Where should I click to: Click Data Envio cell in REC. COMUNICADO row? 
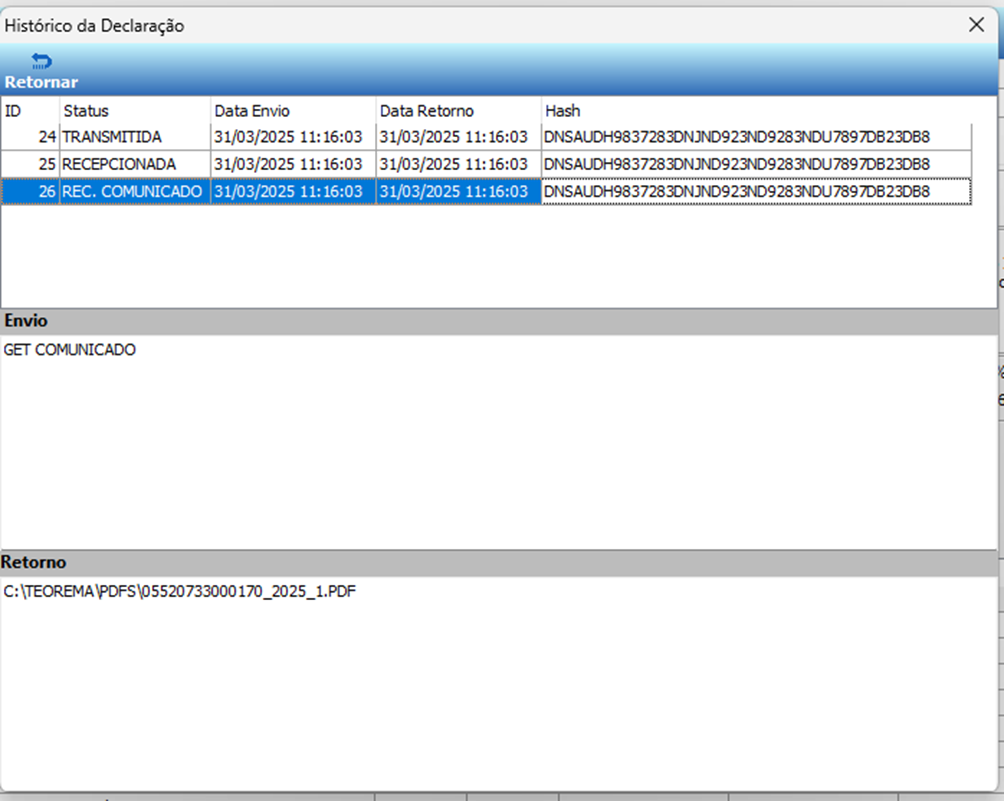(x=293, y=191)
